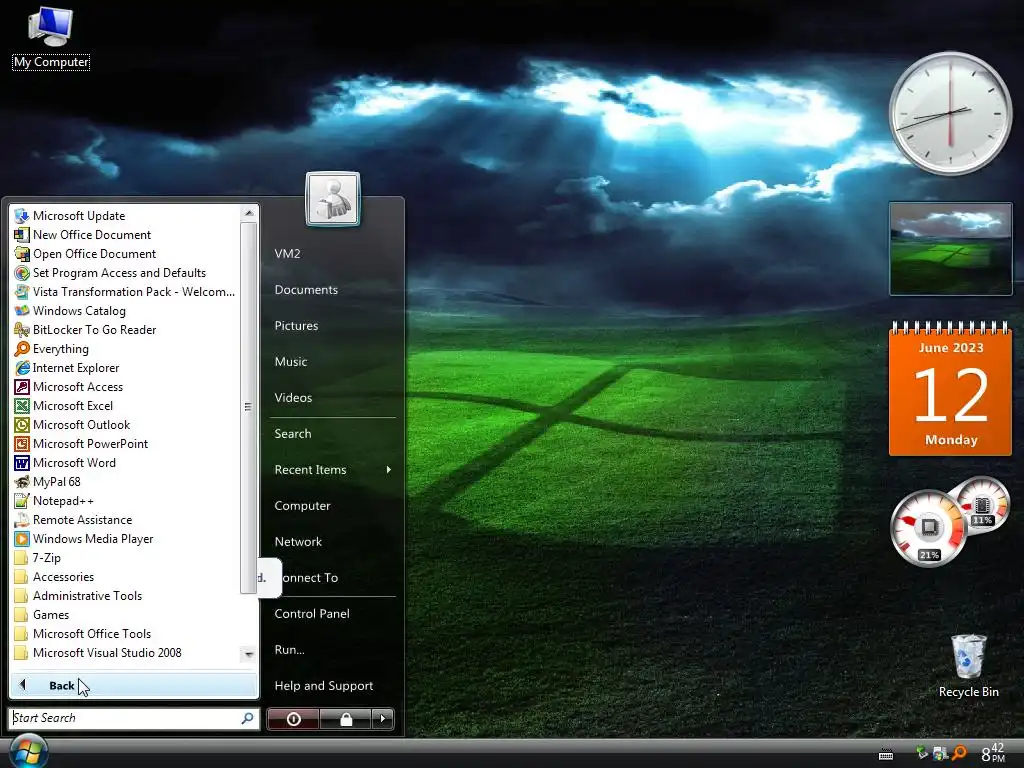Click the Start orb button

29,751
